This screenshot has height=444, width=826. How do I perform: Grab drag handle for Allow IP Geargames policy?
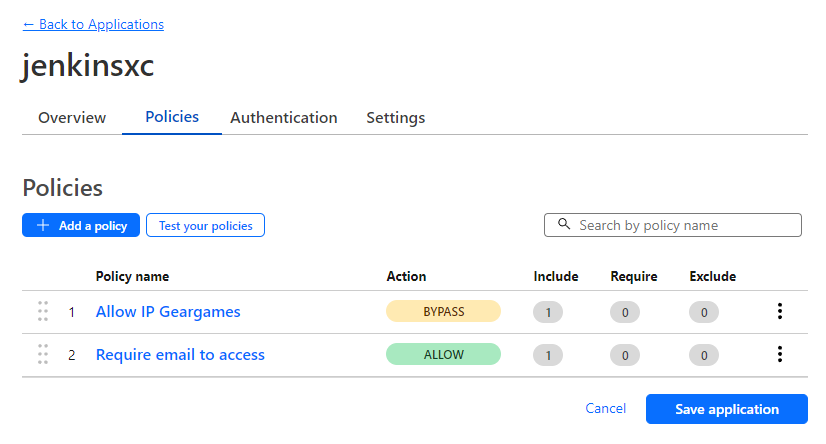[x=43, y=311]
